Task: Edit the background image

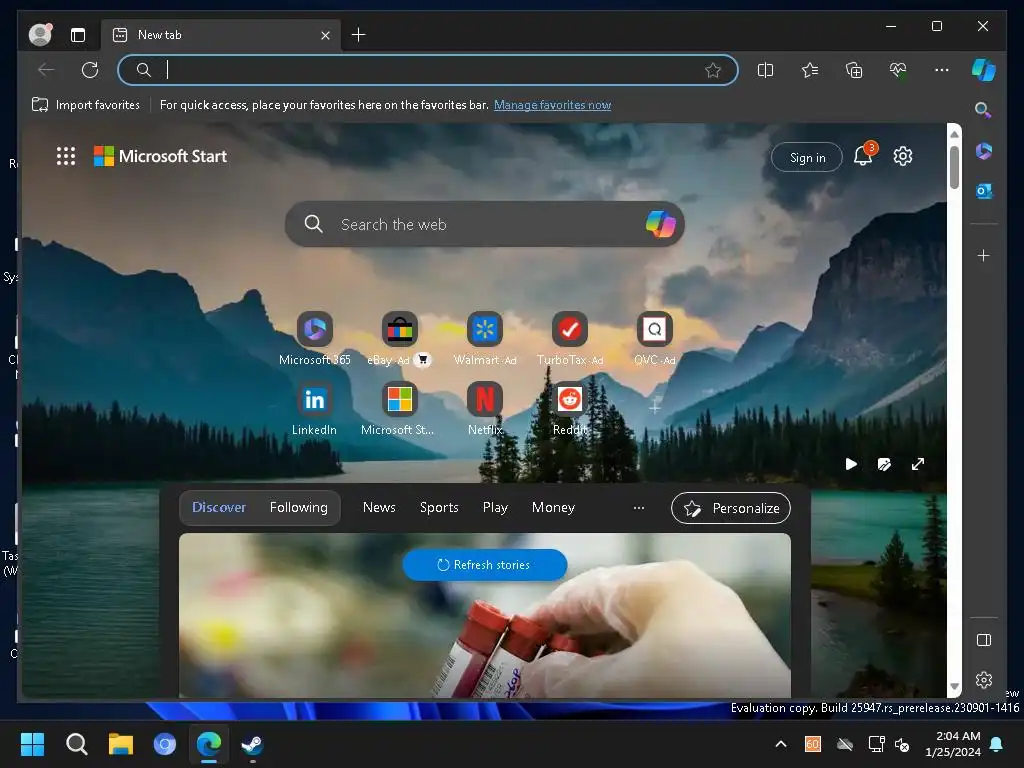Action: 884,464
